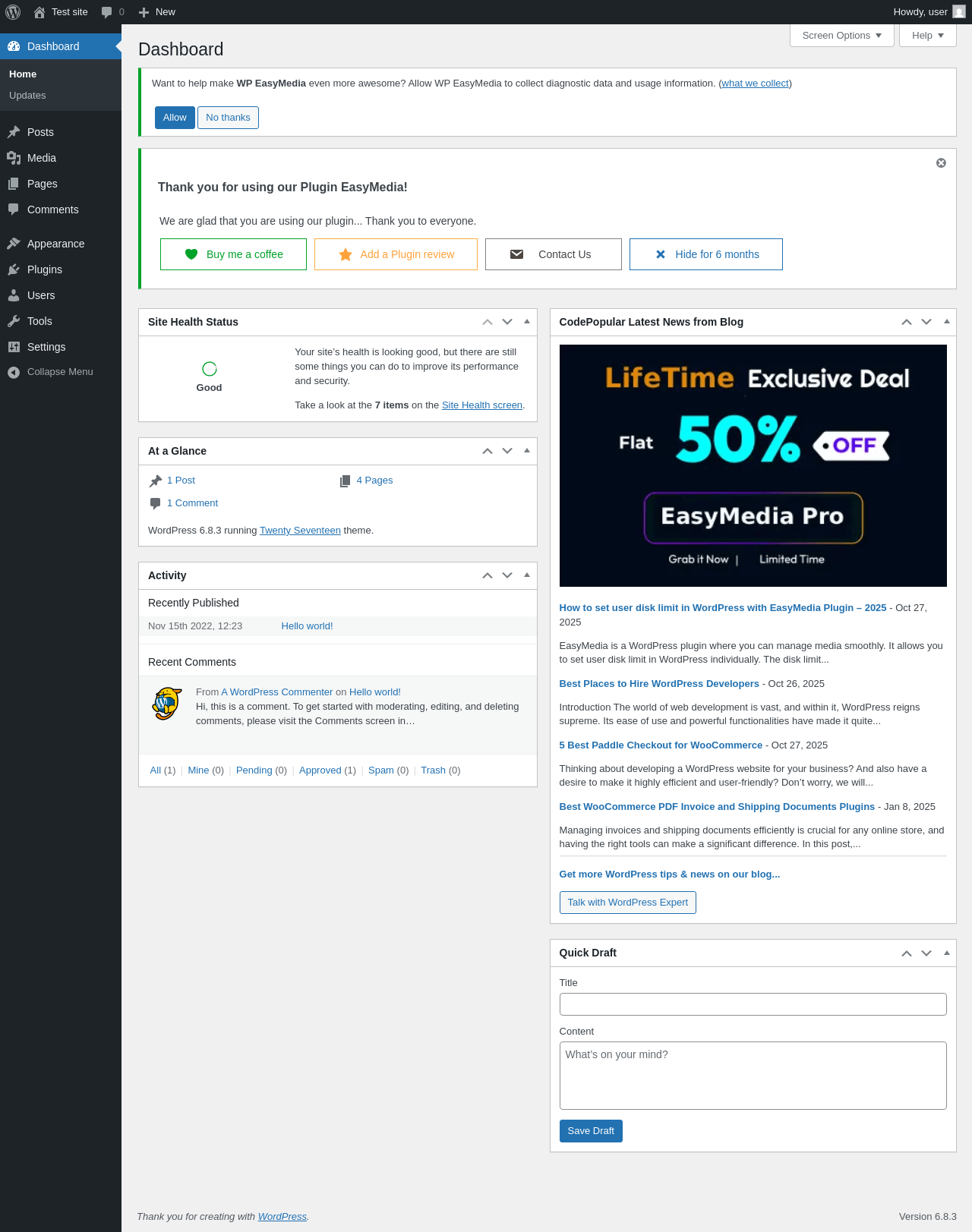Click the comment icon beside 1 Comment
The width and height of the screenshot is (972, 1232).
pyautogui.click(x=156, y=503)
